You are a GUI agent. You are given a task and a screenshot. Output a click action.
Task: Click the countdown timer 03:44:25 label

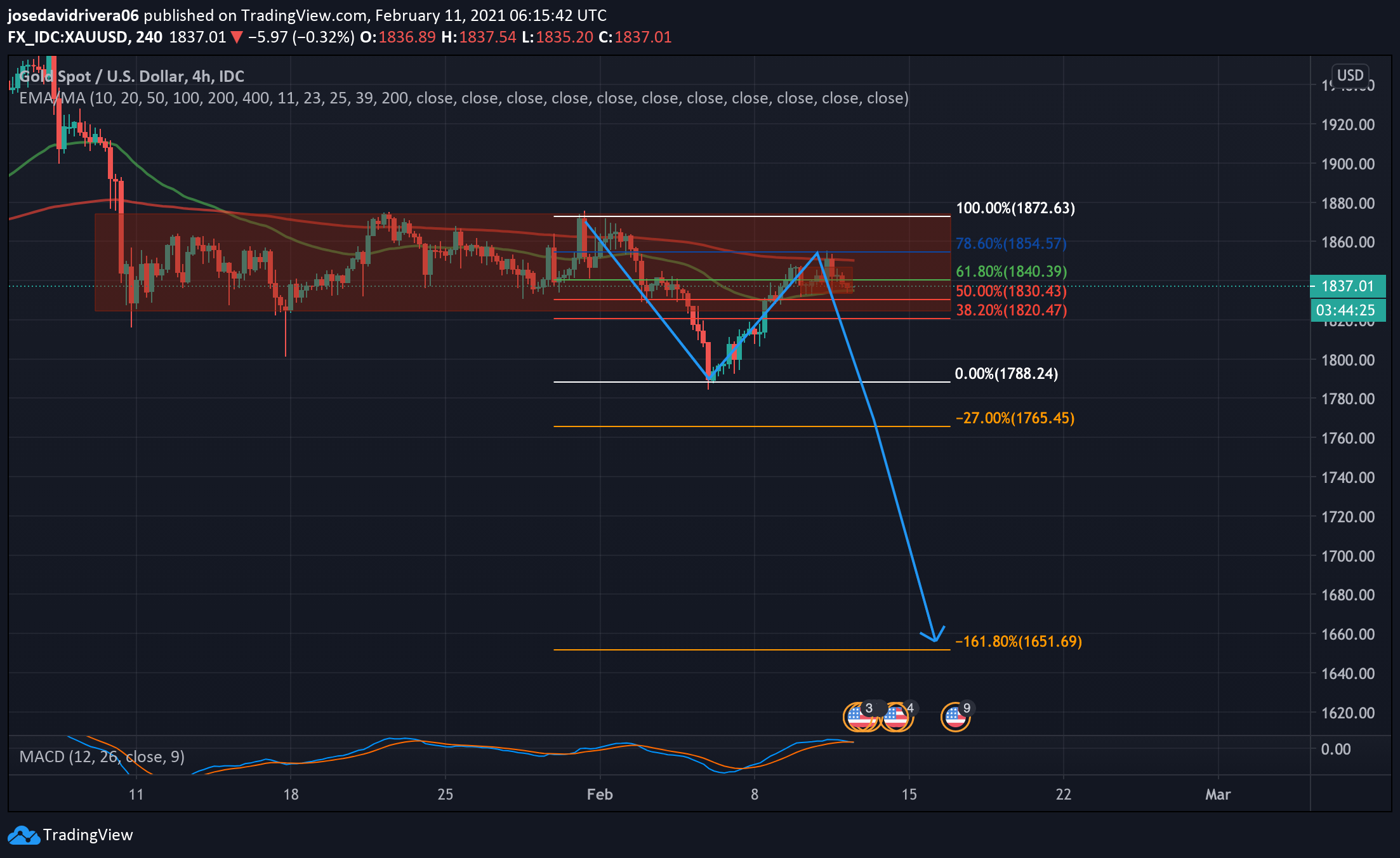point(1347,310)
